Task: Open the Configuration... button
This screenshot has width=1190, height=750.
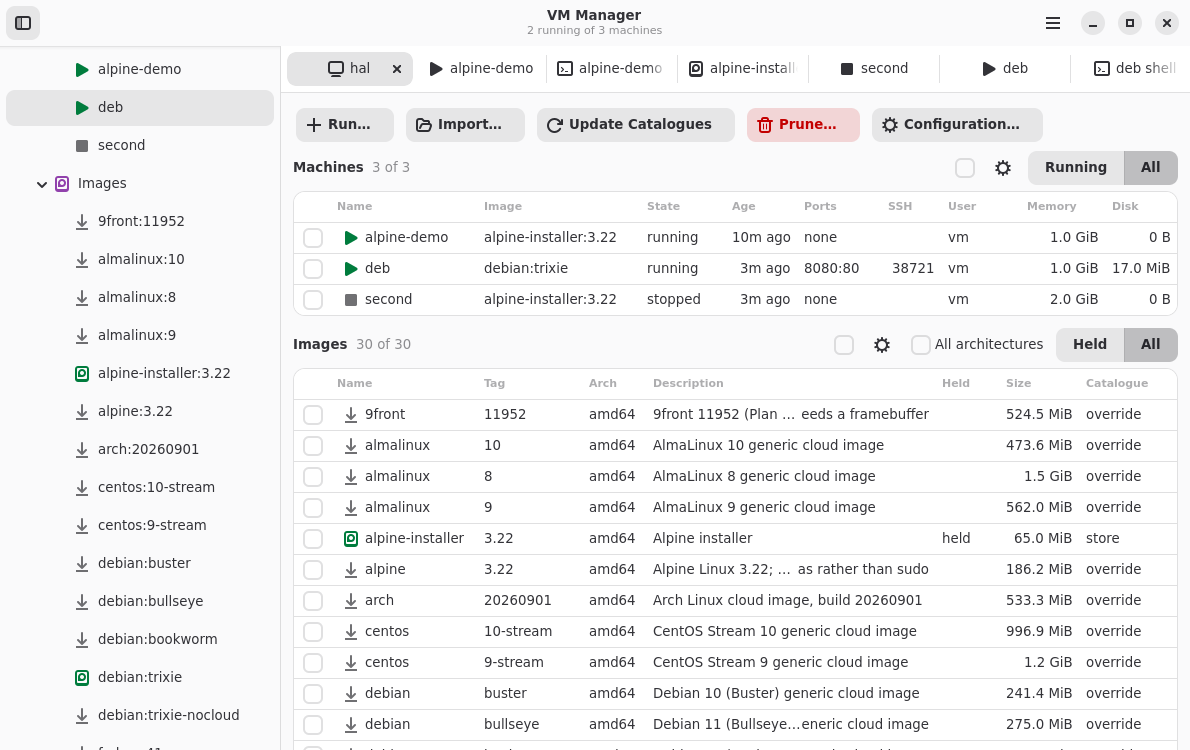Action: click(x=957, y=124)
